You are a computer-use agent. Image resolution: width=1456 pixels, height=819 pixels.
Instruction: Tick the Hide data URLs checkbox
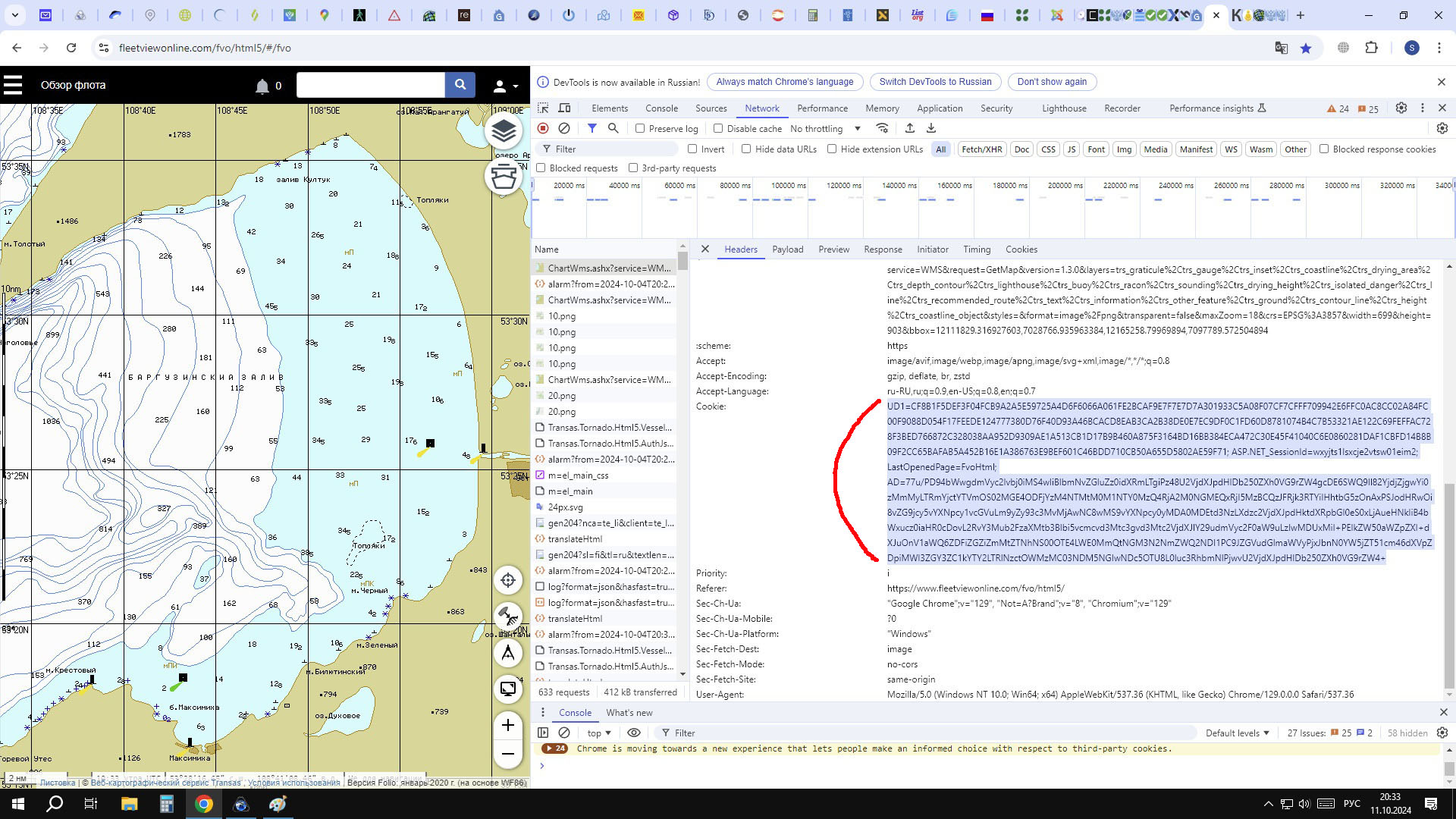click(746, 149)
